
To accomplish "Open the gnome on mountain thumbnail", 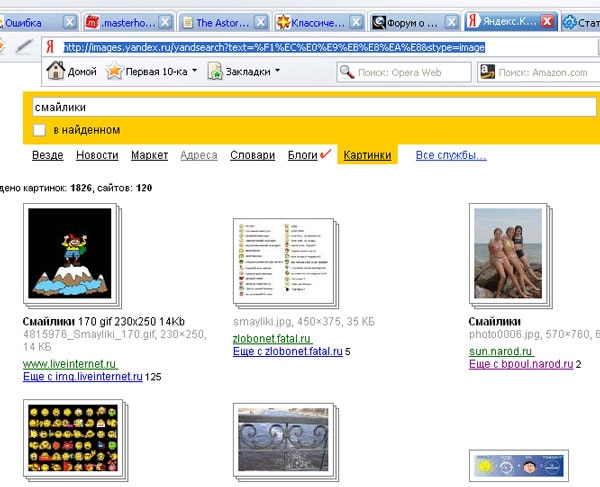I will [70, 254].
